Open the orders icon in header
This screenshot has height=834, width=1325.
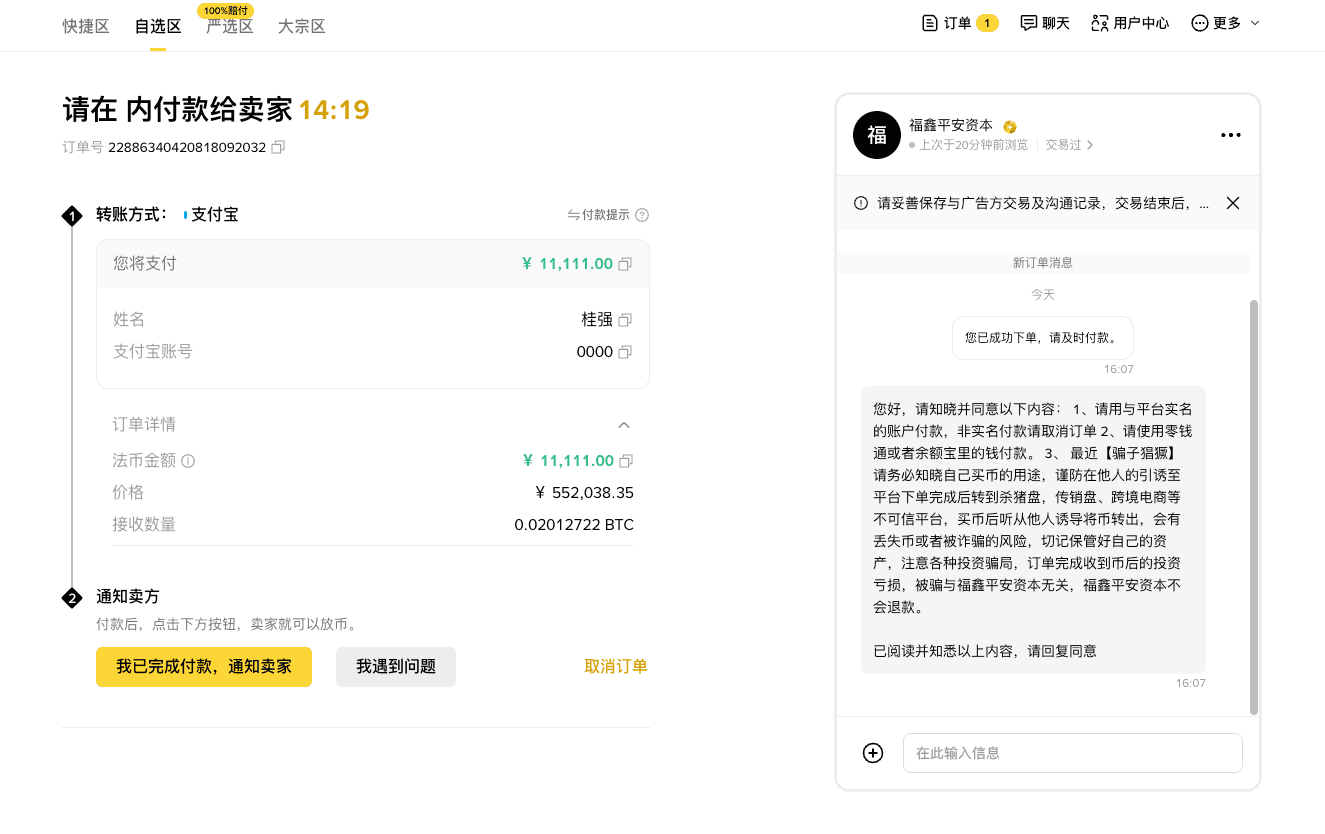coord(929,23)
